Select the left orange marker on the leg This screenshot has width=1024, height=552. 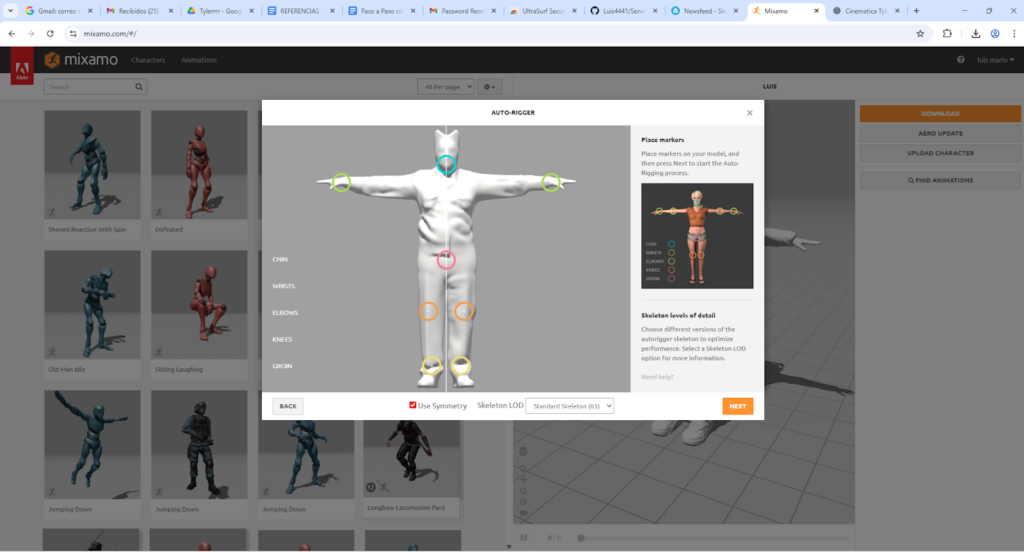pos(428,312)
